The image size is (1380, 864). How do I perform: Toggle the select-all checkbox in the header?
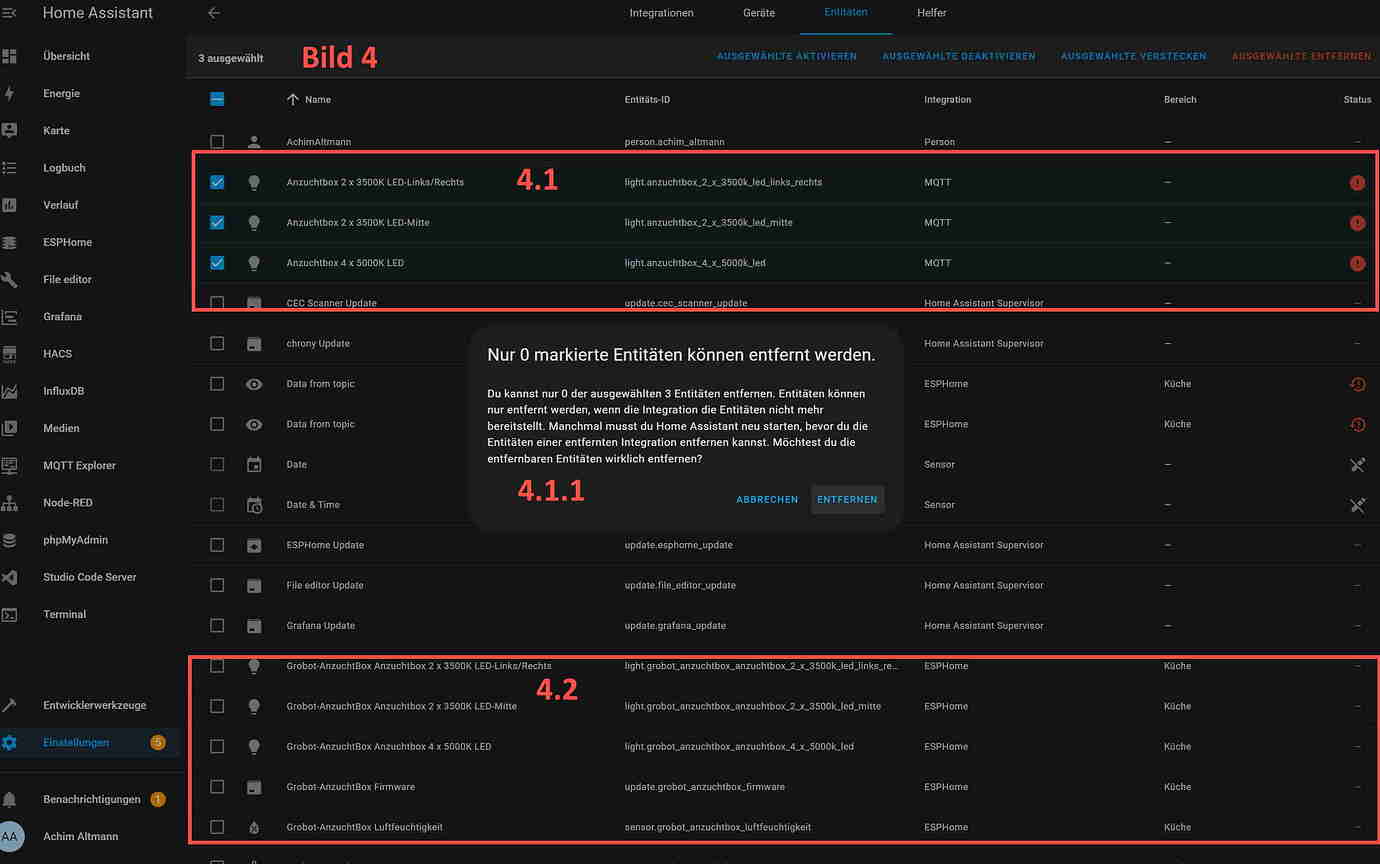(x=216, y=99)
